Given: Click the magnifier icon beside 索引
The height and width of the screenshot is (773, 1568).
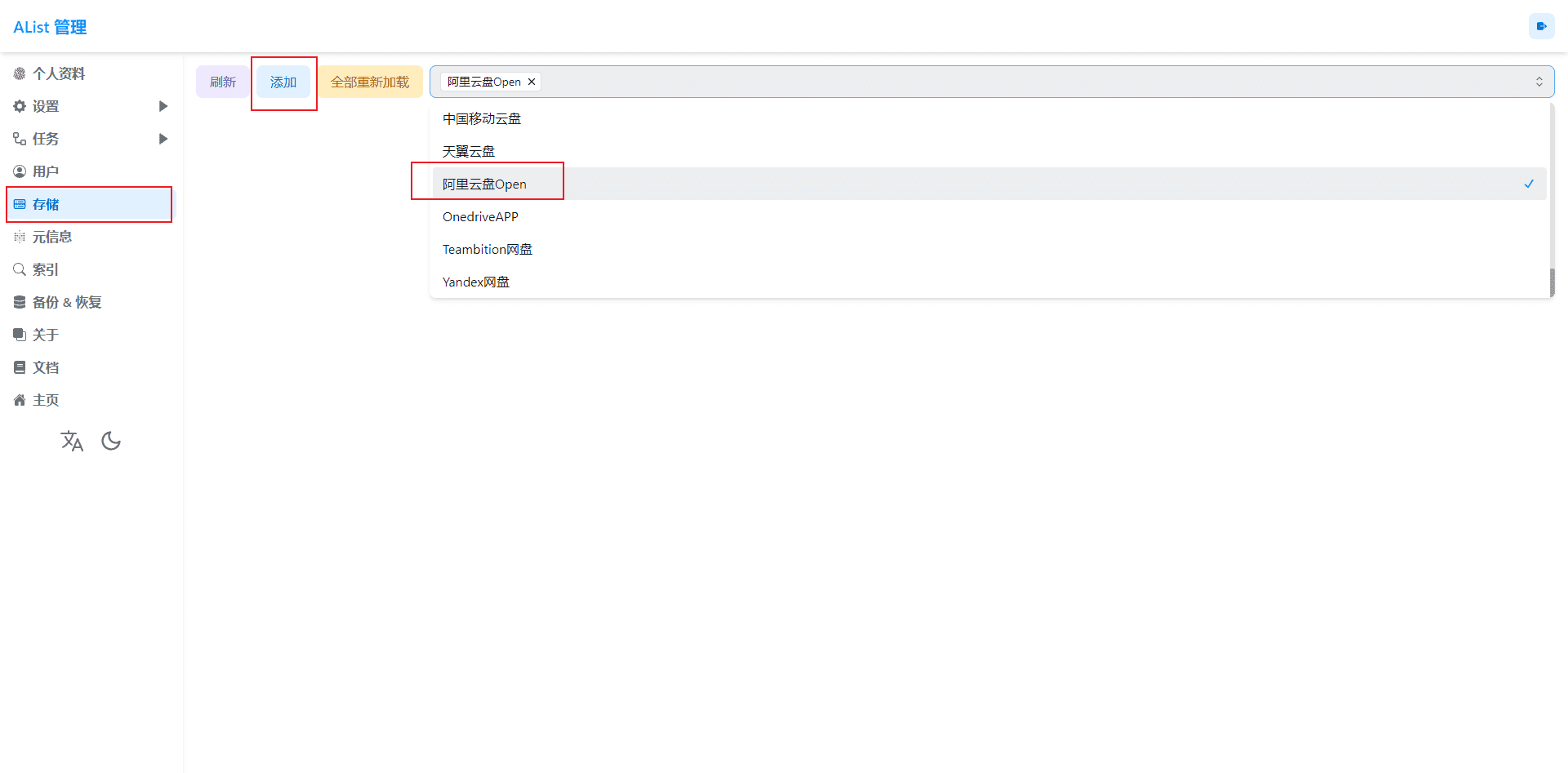Looking at the screenshot, I should tap(20, 269).
